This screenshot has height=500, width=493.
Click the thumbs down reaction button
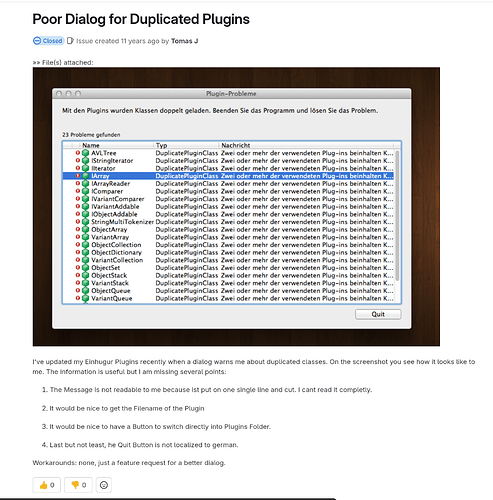coord(78,485)
